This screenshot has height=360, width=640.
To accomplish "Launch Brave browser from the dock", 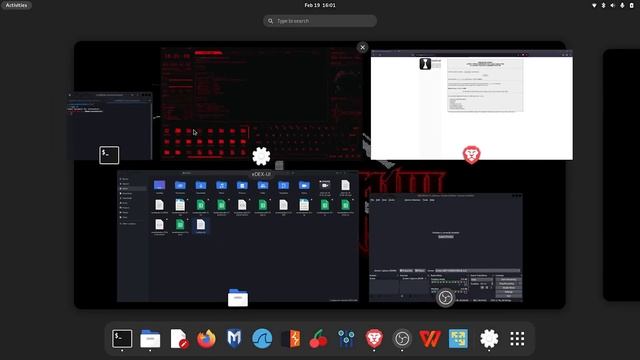I will (374, 339).
